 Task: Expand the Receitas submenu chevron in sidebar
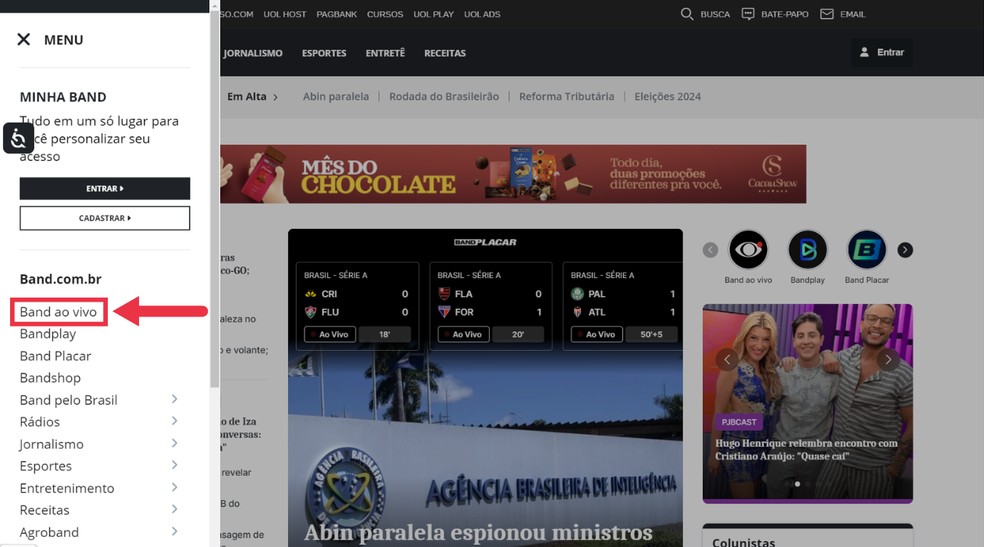pos(174,509)
